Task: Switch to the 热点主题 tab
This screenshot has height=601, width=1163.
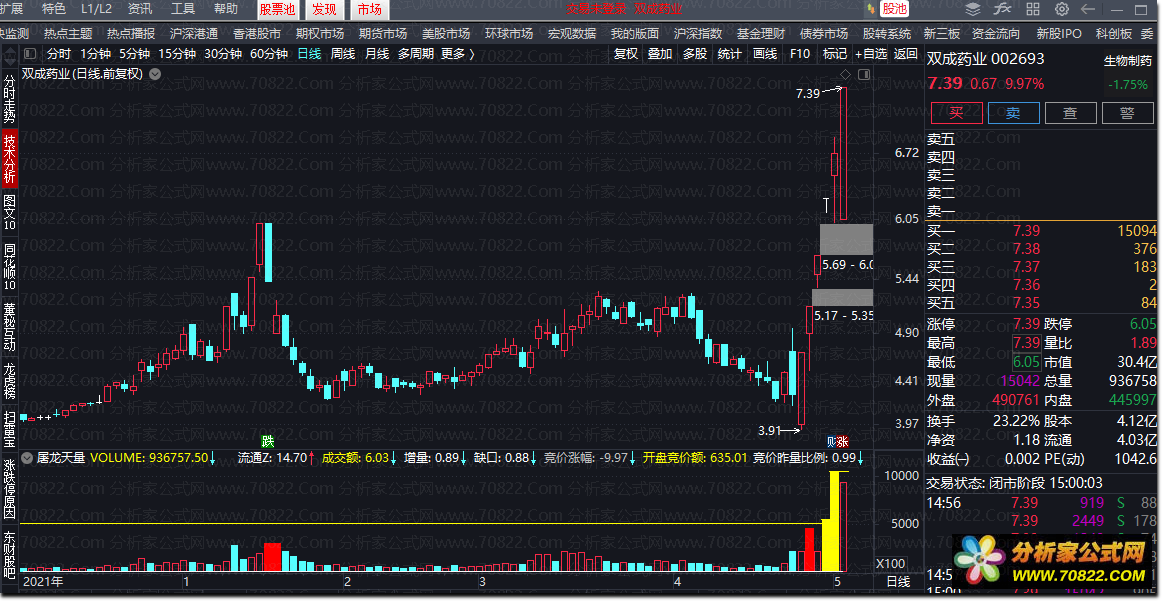Action: 68,34
